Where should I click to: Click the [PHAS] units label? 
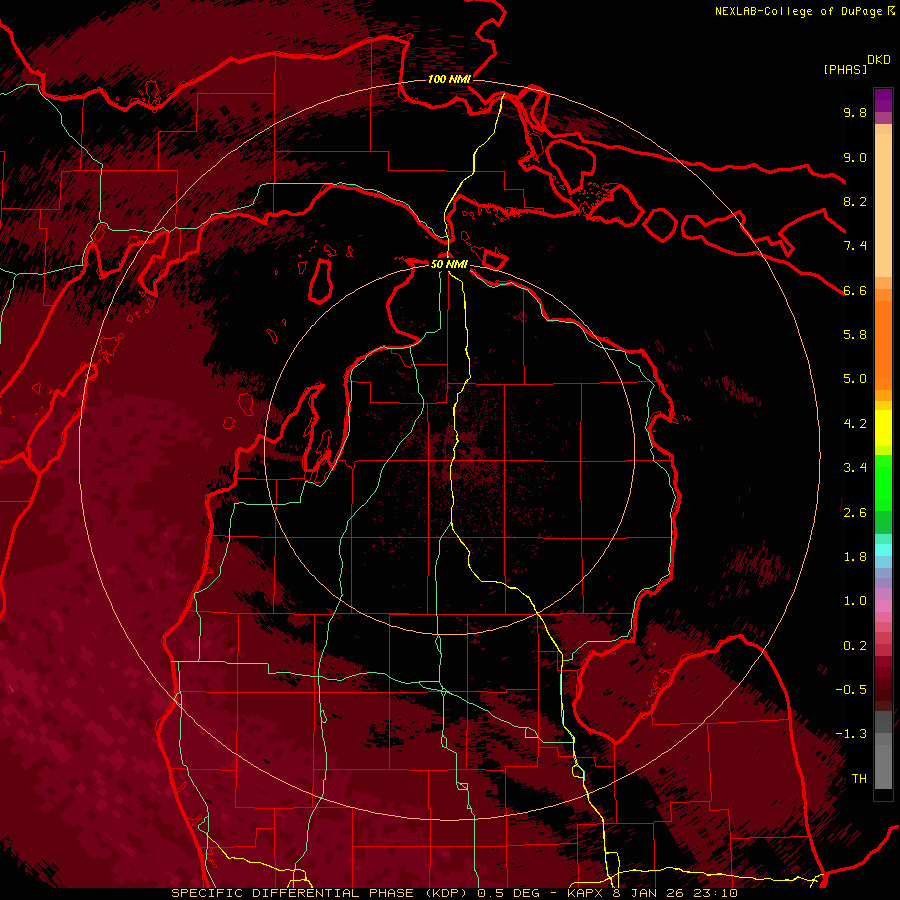[845, 70]
